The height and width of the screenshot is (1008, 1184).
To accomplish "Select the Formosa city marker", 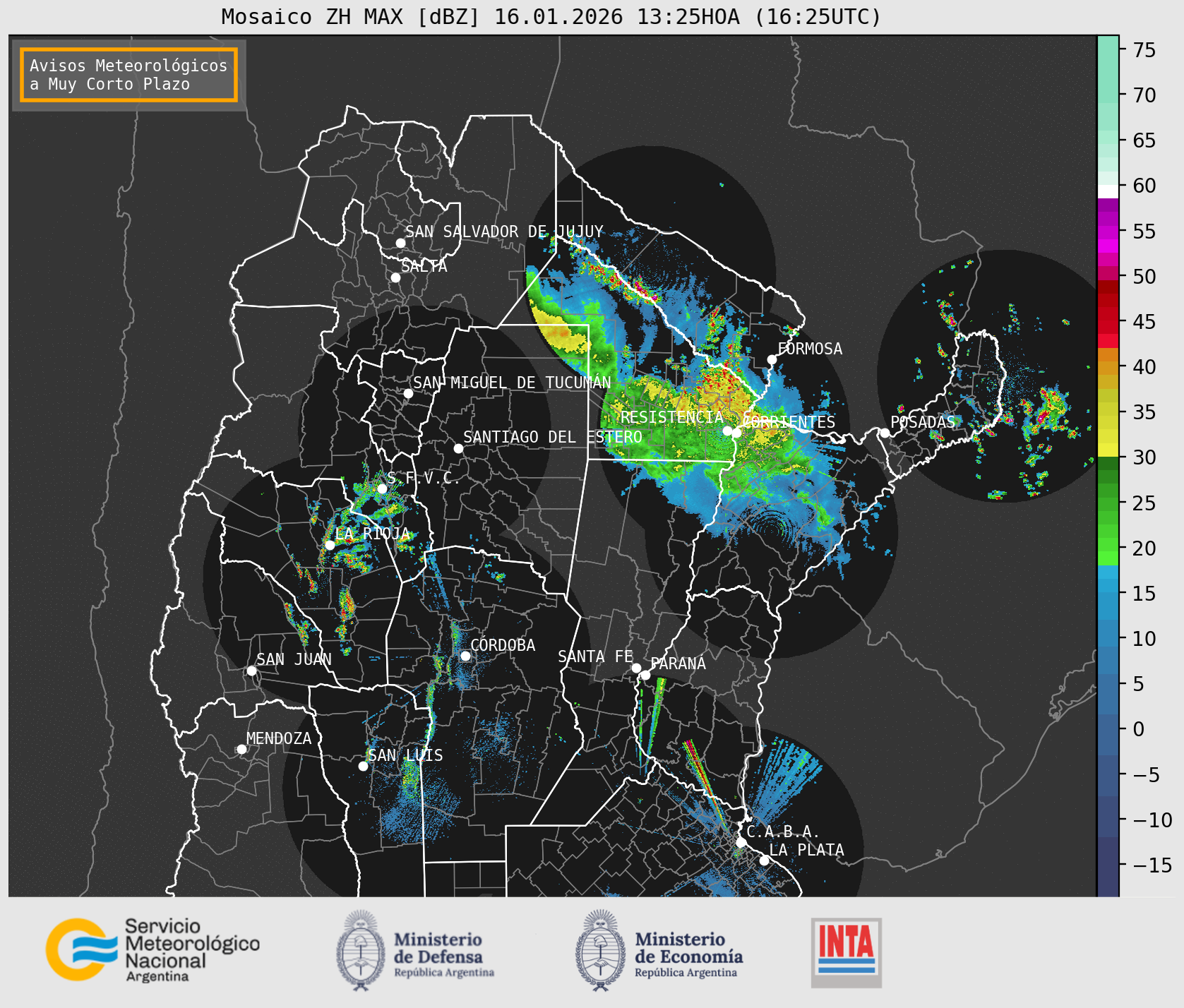I will point(772,359).
